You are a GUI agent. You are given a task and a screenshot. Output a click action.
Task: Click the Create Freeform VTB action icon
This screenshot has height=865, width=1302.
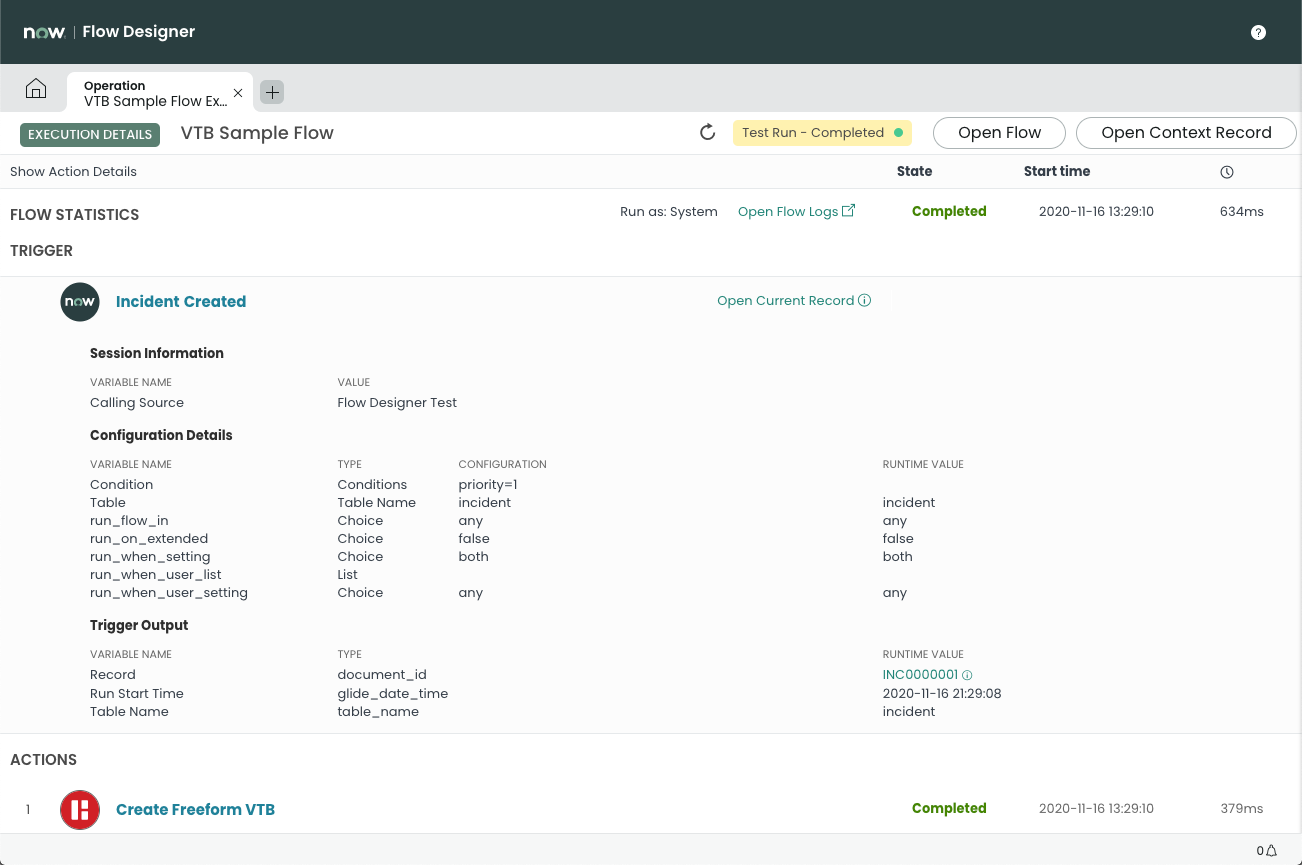coord(80,809)
